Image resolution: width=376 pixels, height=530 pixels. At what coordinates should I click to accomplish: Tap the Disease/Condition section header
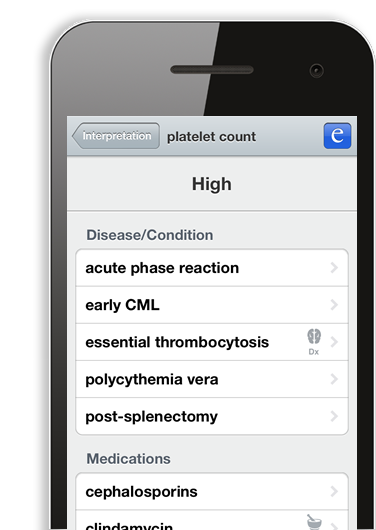pyautogui.click(x=150, y=235)
